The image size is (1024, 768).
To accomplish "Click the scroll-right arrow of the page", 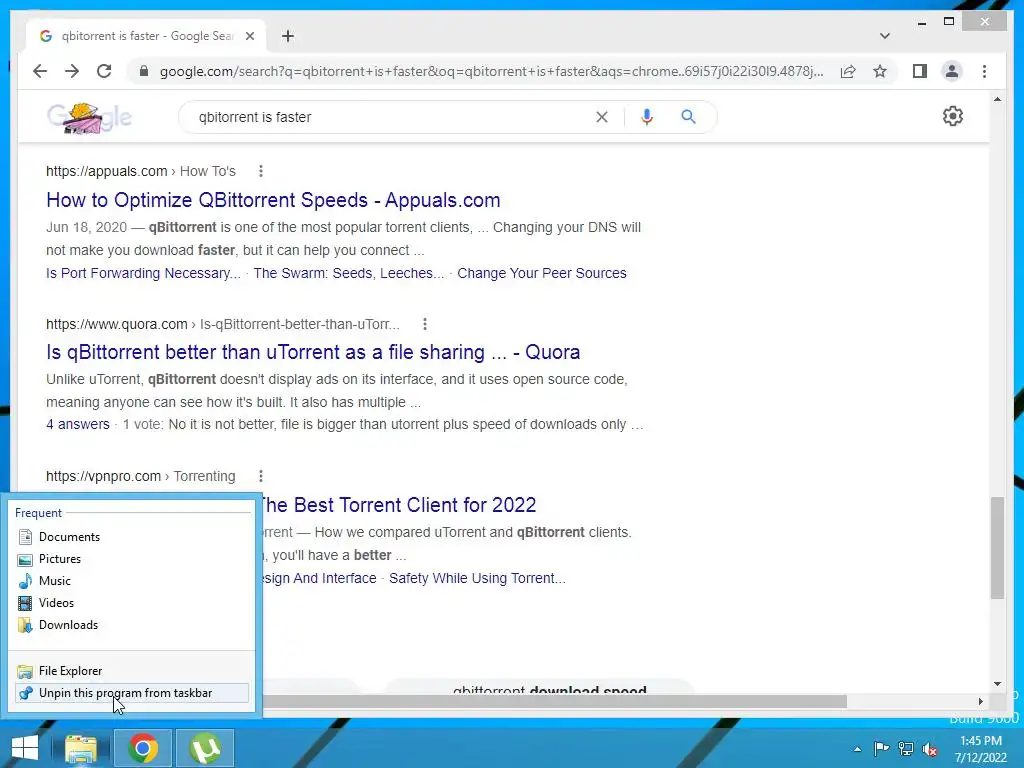I will (x=980, y=701).
